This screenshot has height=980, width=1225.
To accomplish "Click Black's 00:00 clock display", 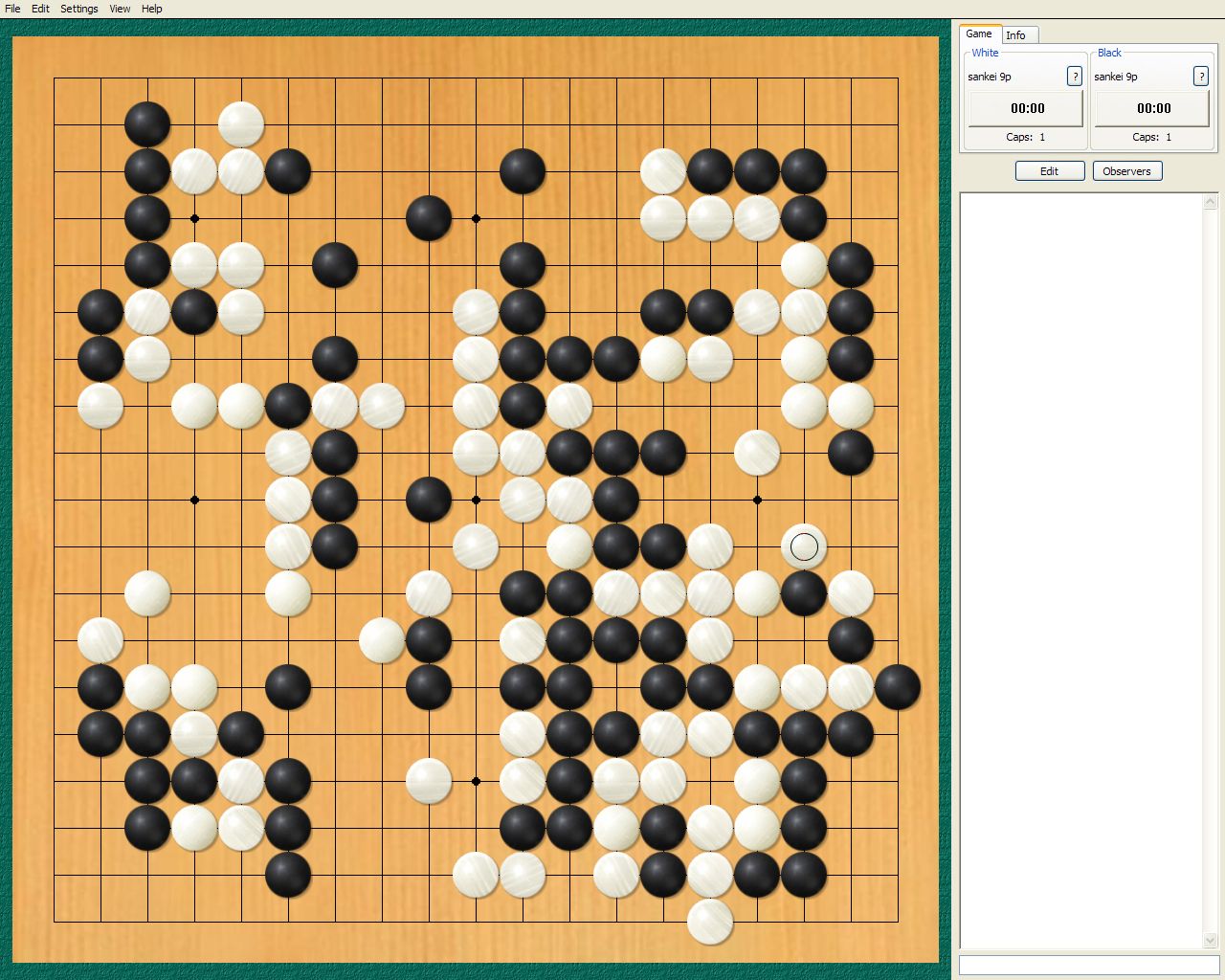I will 1153,108.
